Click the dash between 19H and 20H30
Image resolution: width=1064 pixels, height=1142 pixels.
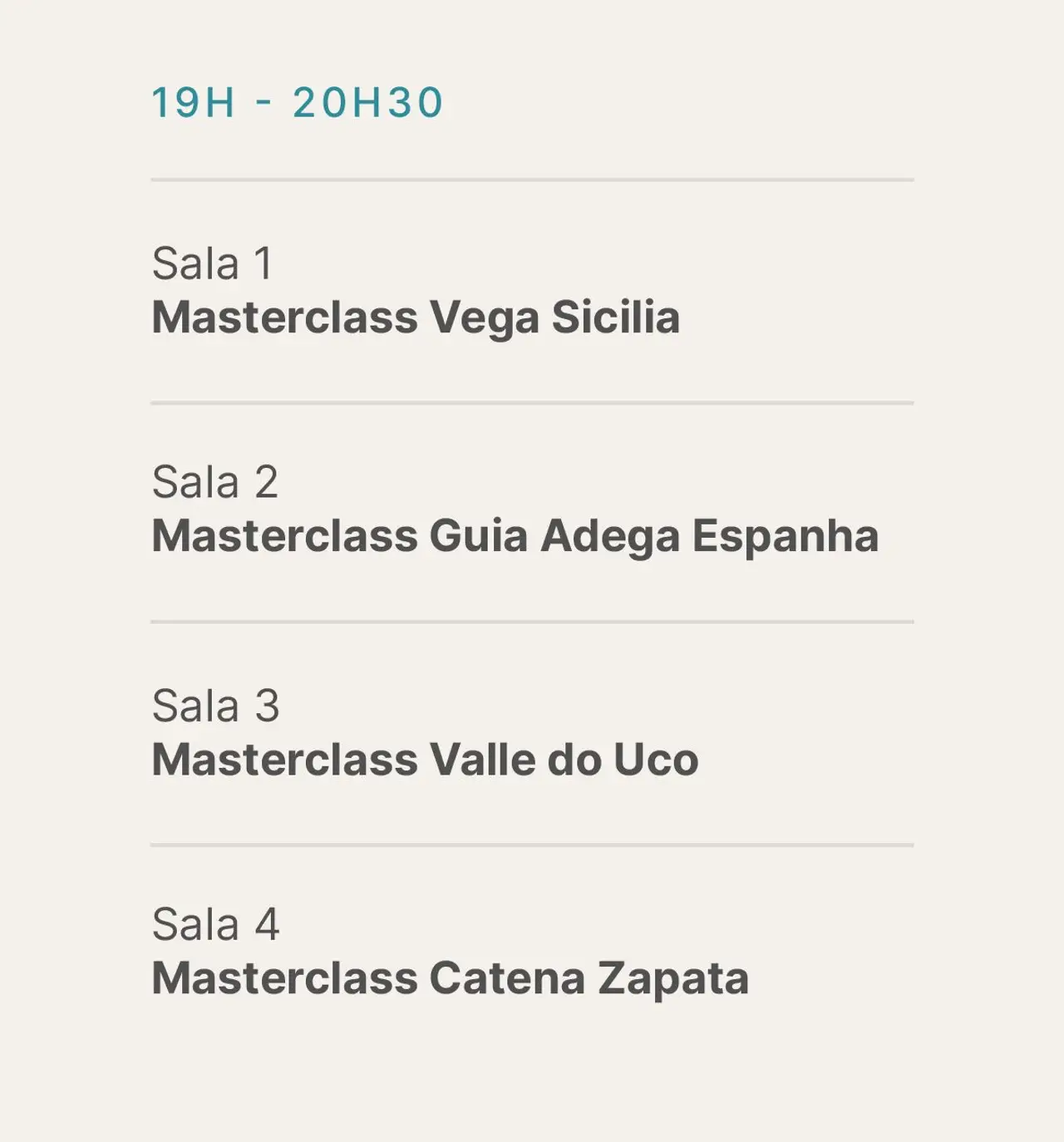tap(264, 105)
